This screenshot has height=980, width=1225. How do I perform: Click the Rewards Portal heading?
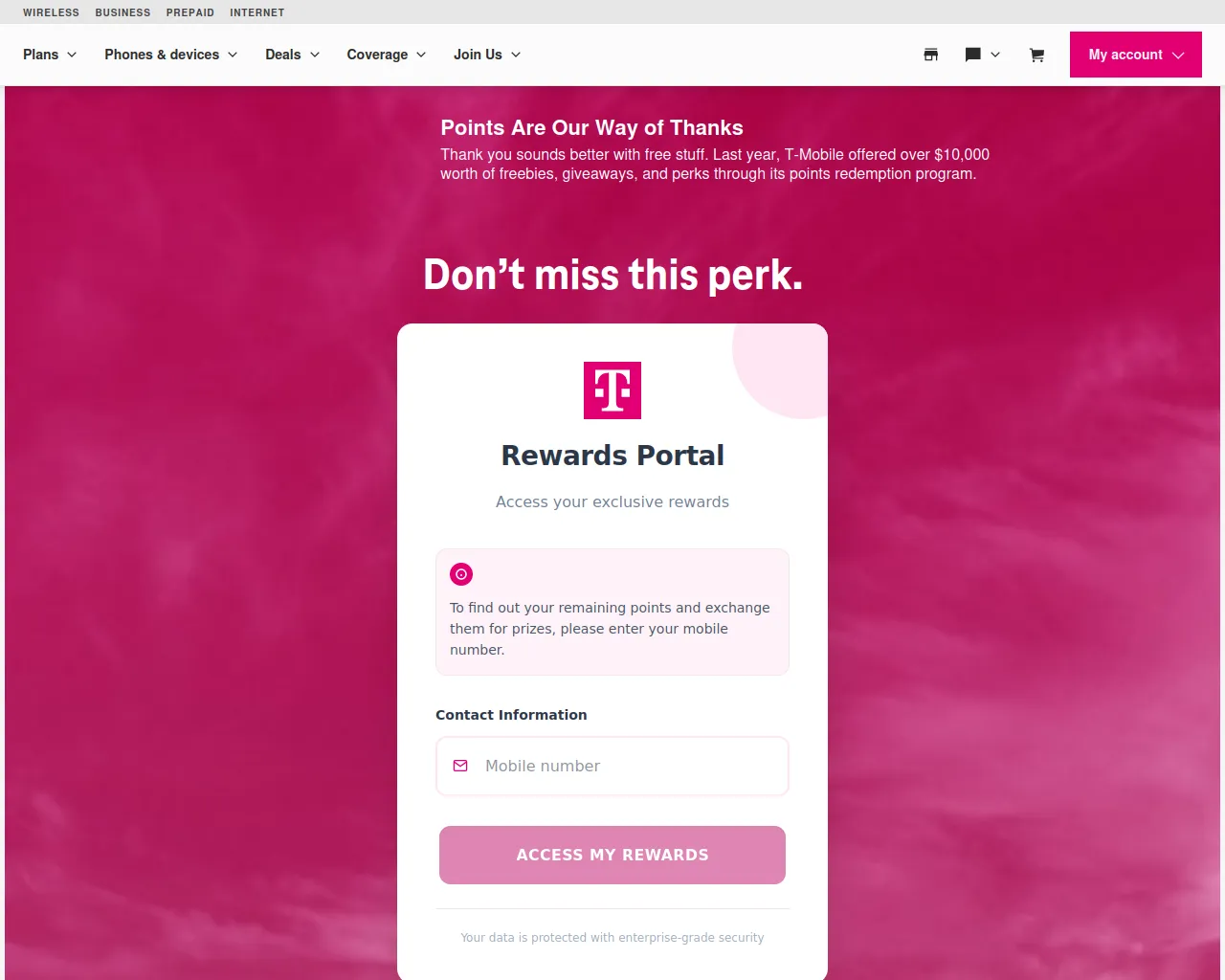coord(612,456)
